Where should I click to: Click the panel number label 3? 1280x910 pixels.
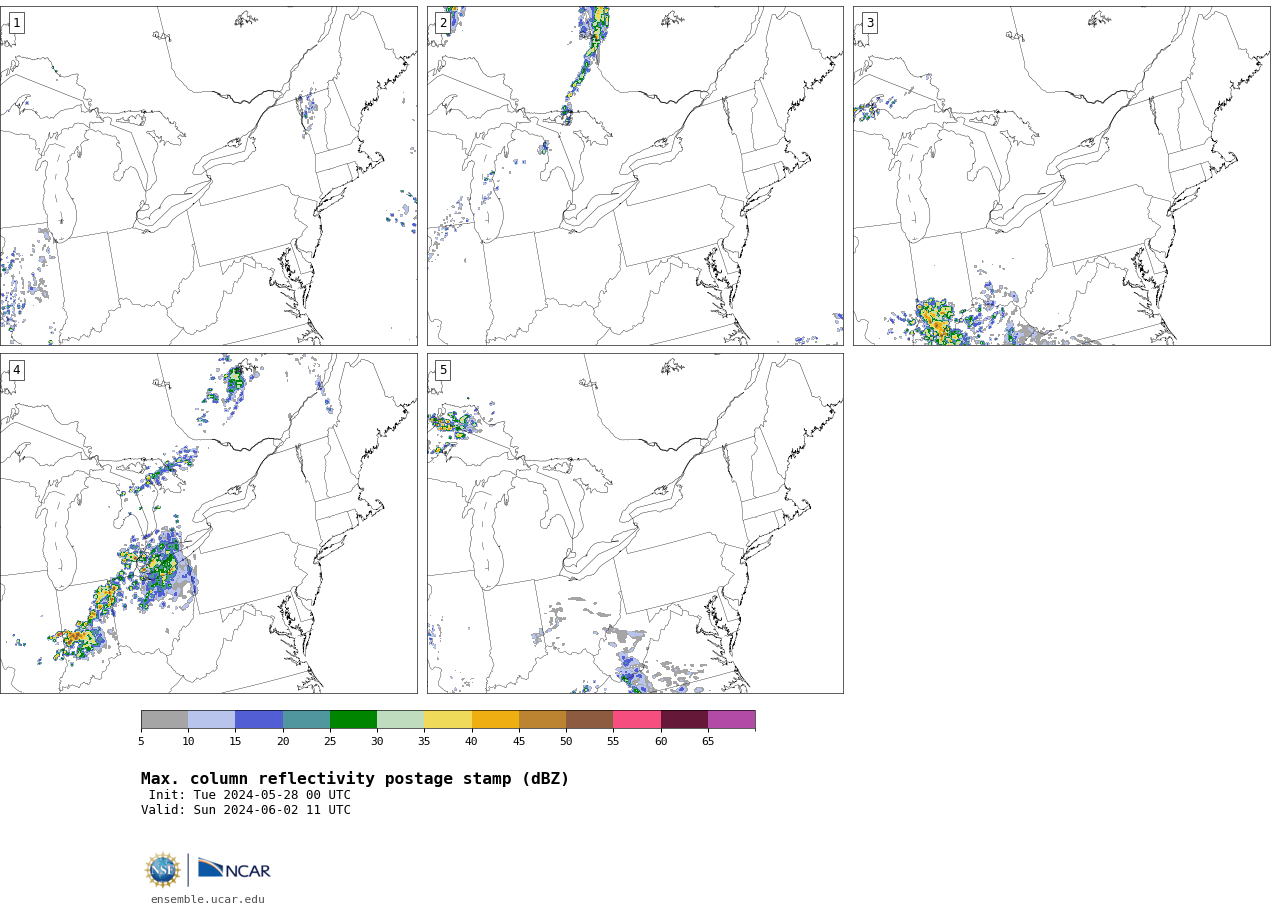869,23
